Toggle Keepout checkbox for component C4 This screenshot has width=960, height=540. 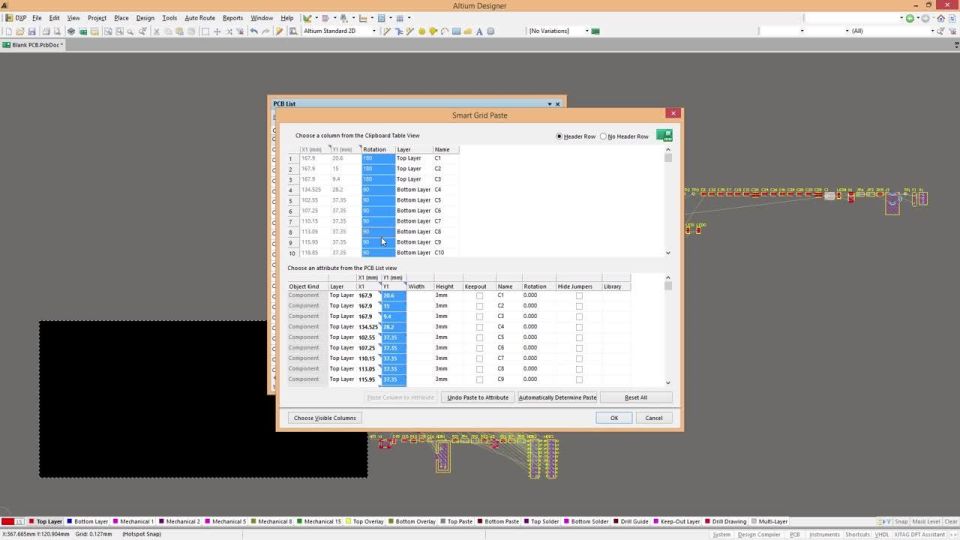click(479, 327)
